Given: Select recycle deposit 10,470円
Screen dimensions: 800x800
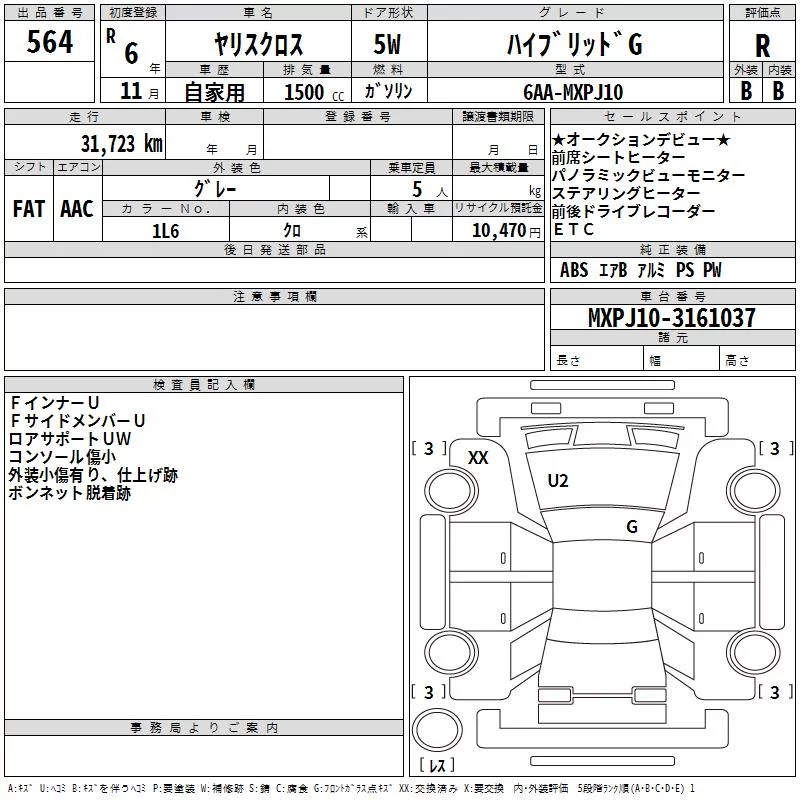Looking at the screenshot, I should [506, 231].
